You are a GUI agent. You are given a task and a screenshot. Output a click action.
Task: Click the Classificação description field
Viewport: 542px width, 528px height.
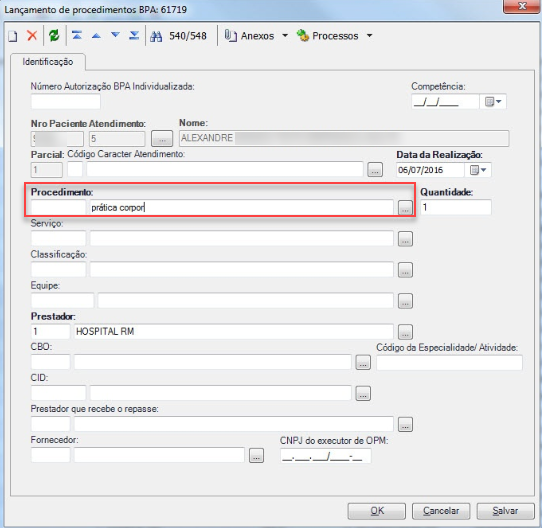click(242, 269)
